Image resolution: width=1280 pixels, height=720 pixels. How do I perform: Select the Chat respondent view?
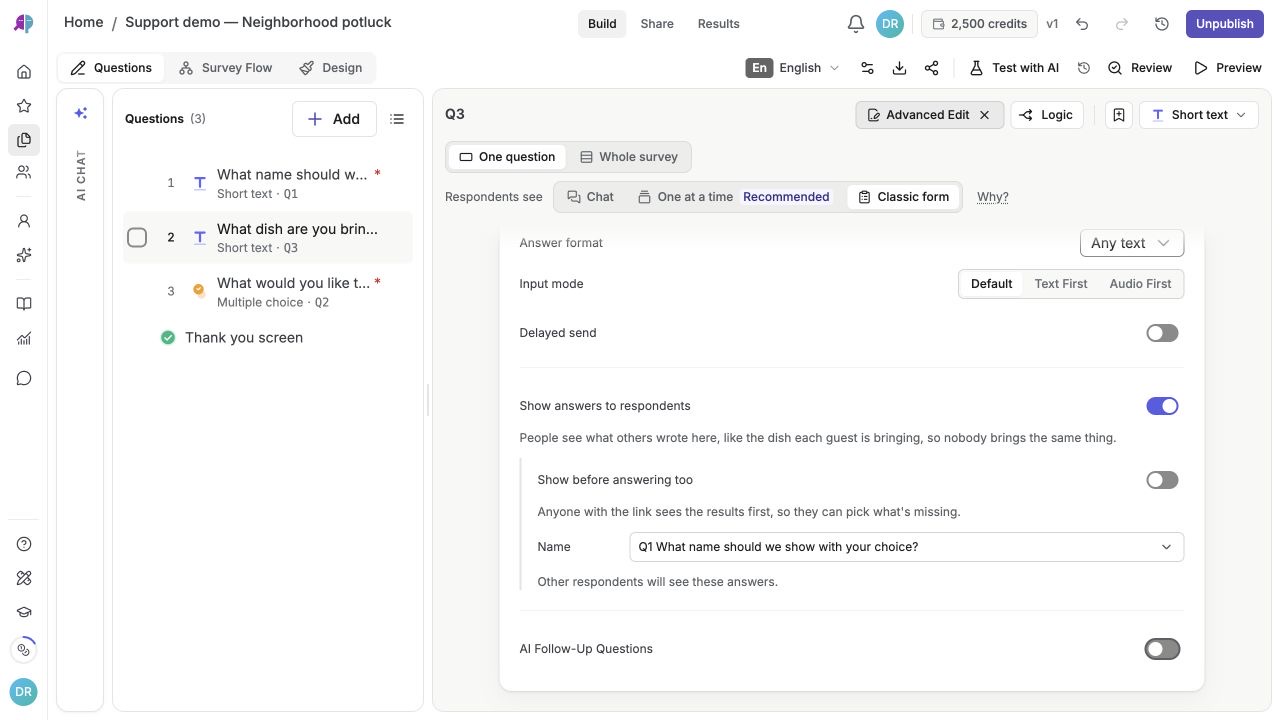(x=590, y=197)
